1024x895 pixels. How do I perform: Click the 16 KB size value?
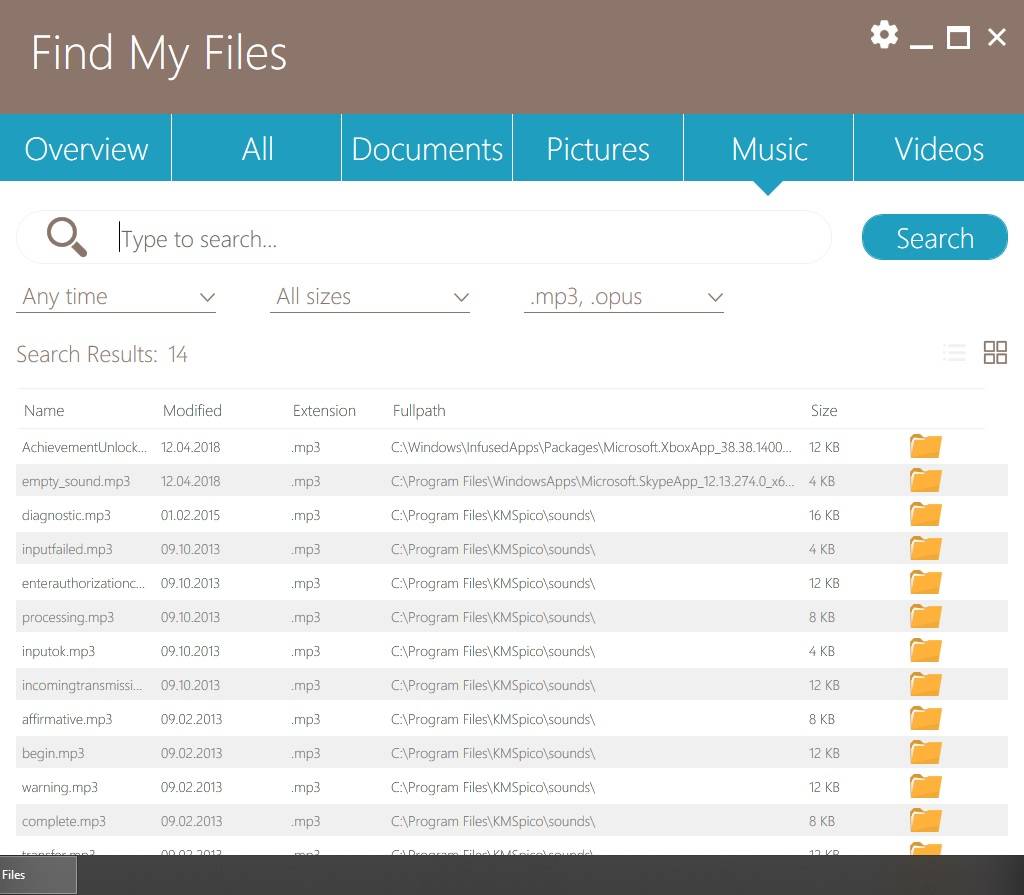point(824,515)
